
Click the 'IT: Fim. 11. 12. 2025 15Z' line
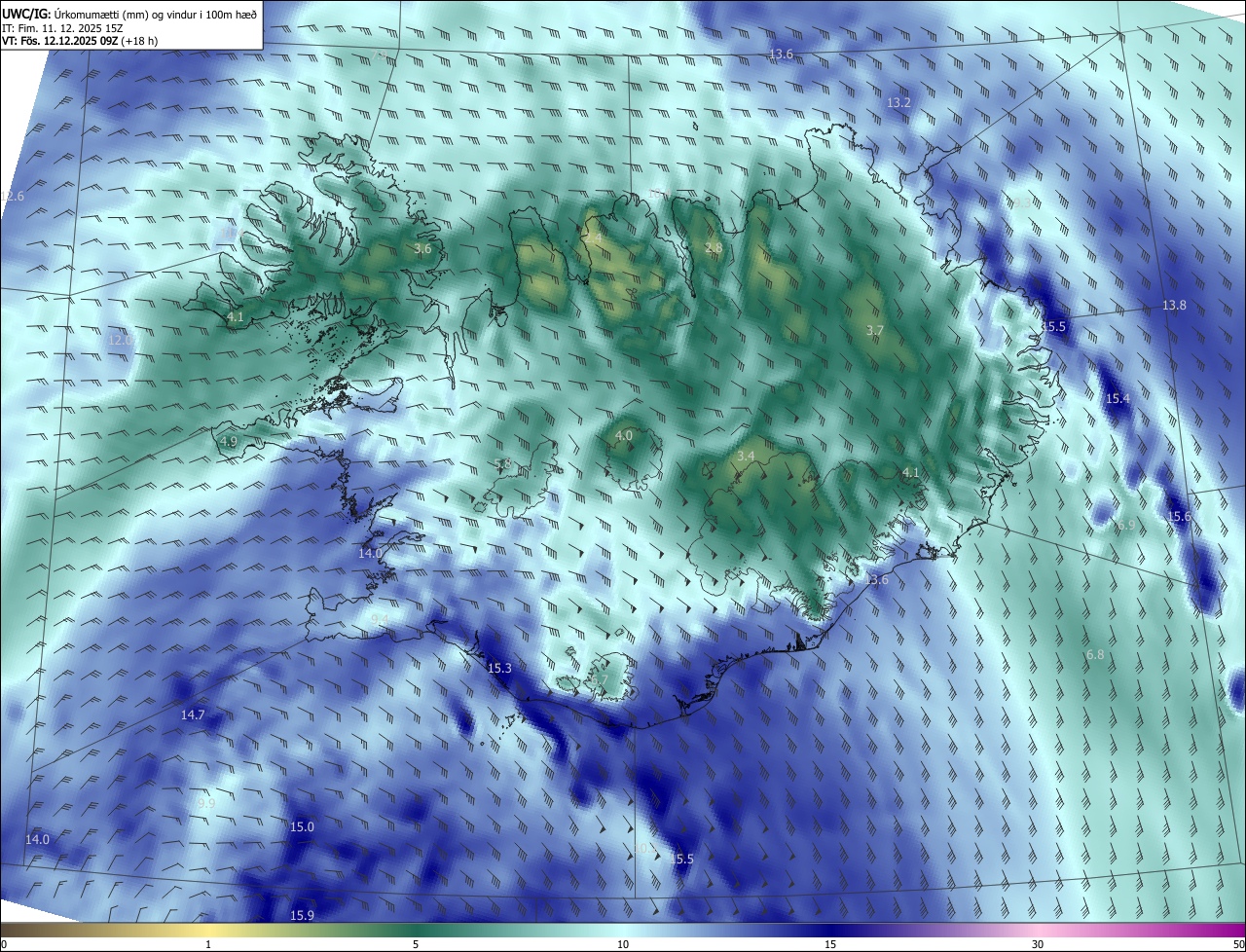click(62, 27)
